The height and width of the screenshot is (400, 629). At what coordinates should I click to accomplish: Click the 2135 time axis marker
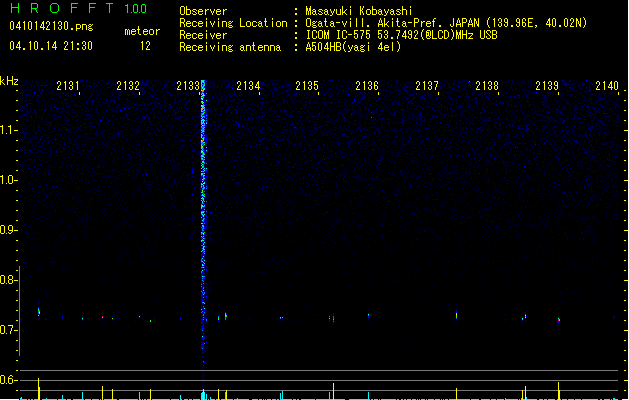307,86
